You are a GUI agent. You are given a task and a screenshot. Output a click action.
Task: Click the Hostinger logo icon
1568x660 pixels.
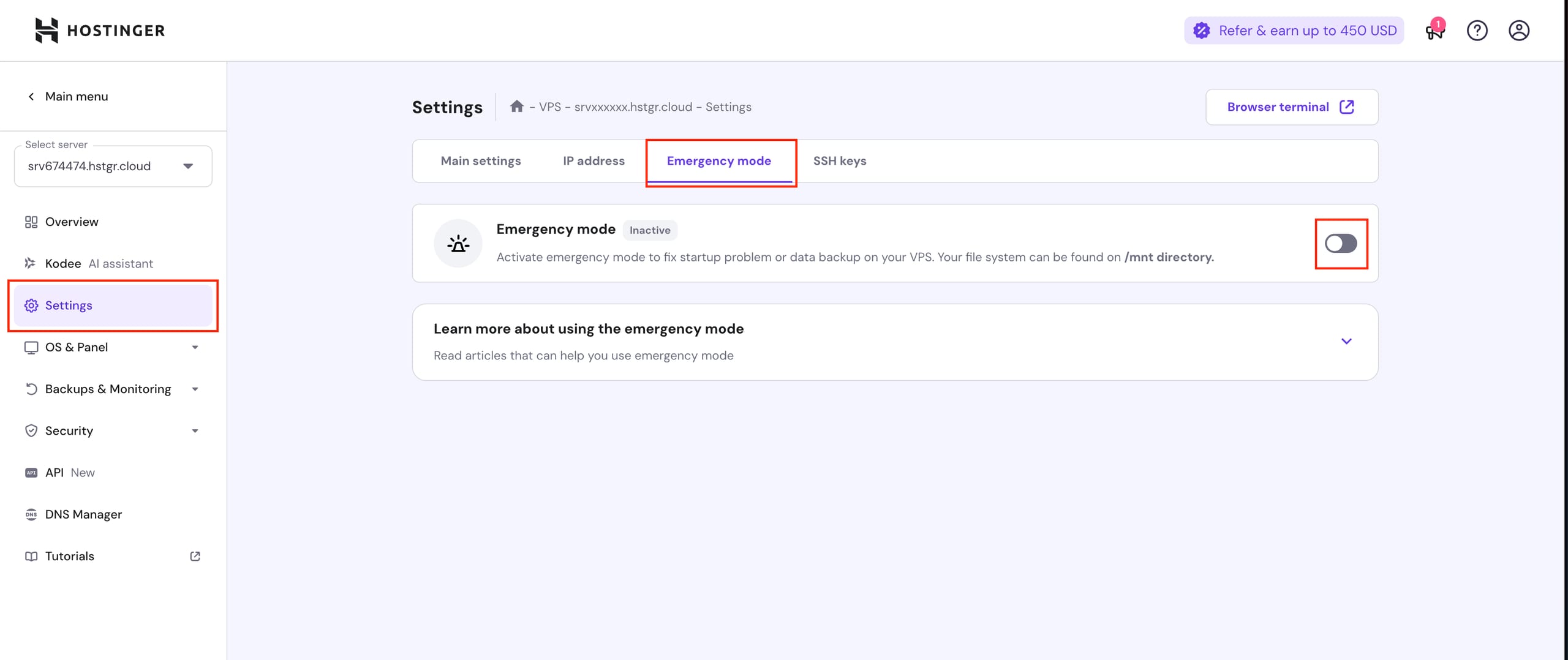click(47, 30)
